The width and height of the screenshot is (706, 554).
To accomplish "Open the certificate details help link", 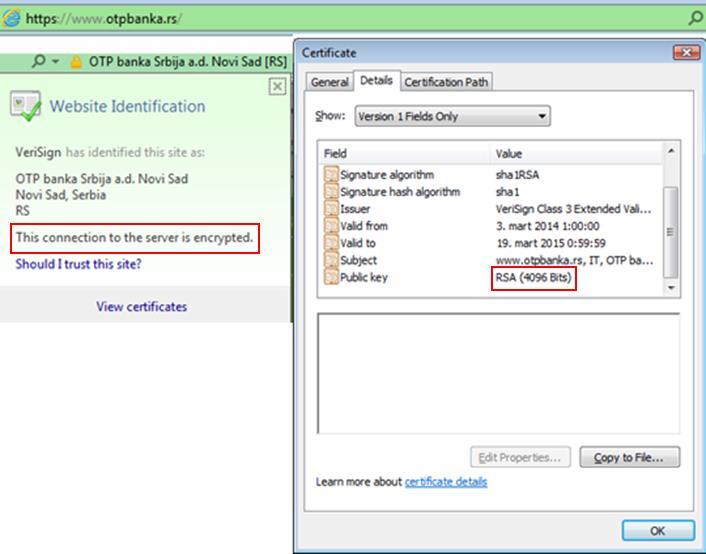I will point(446,482).
